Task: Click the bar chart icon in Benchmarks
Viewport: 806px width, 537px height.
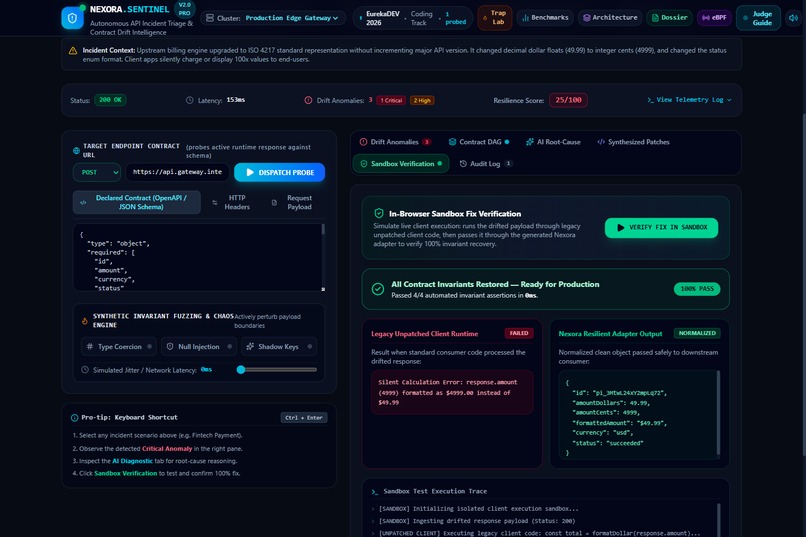Action: (x=525, y=17)
